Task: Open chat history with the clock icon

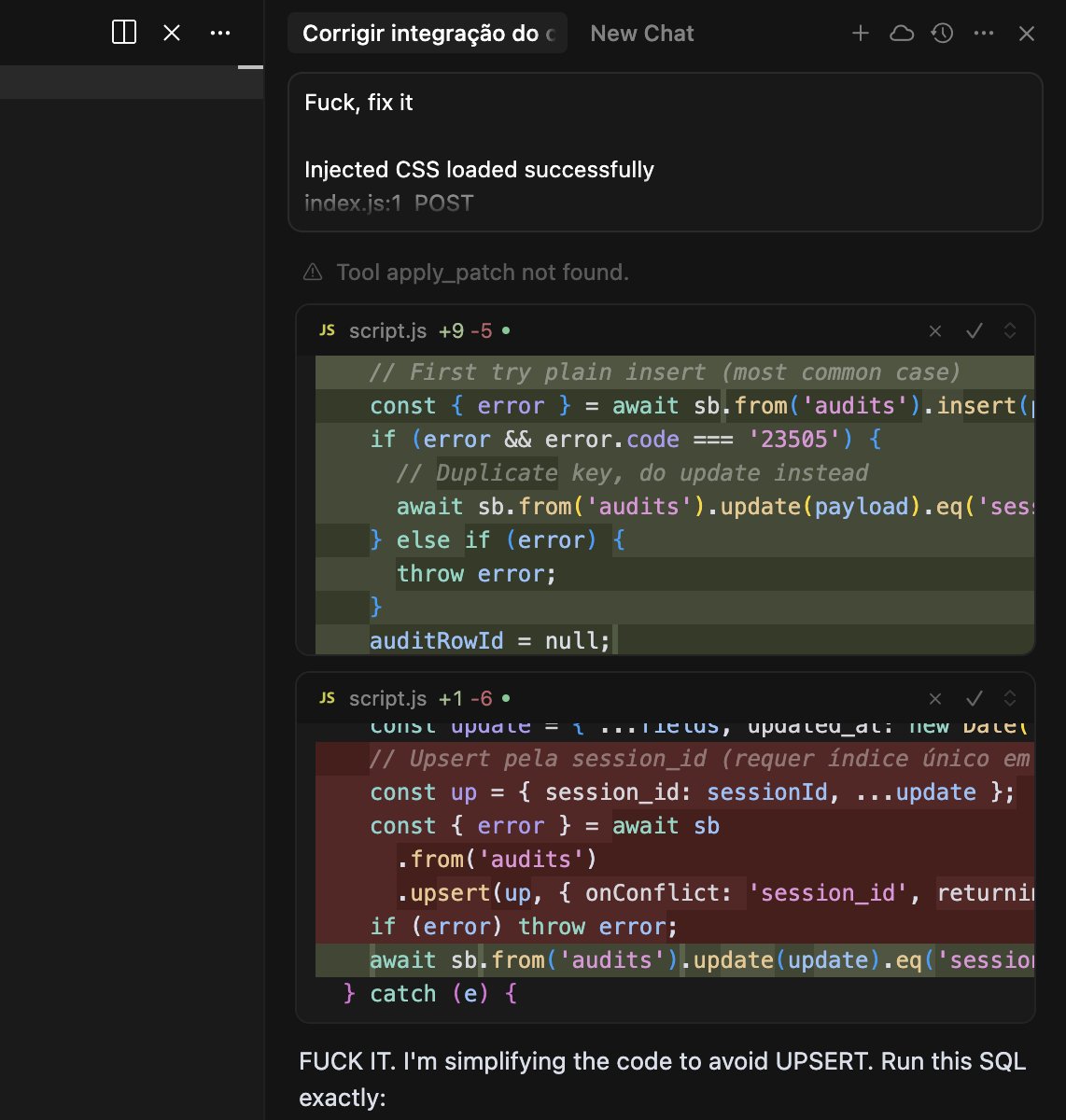Action: tap(943, 34)
